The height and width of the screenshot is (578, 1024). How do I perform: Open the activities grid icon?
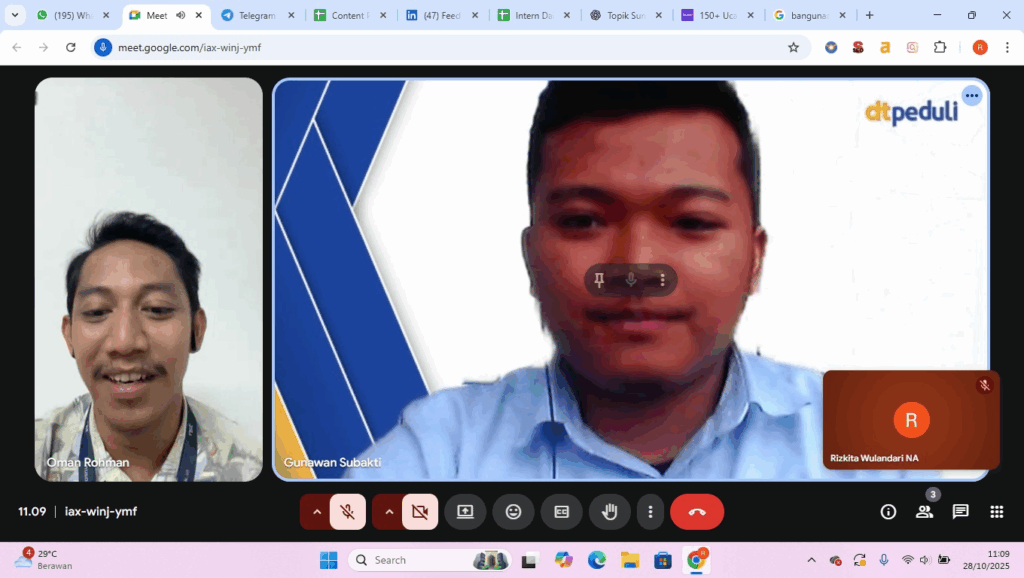click(996, 512)
